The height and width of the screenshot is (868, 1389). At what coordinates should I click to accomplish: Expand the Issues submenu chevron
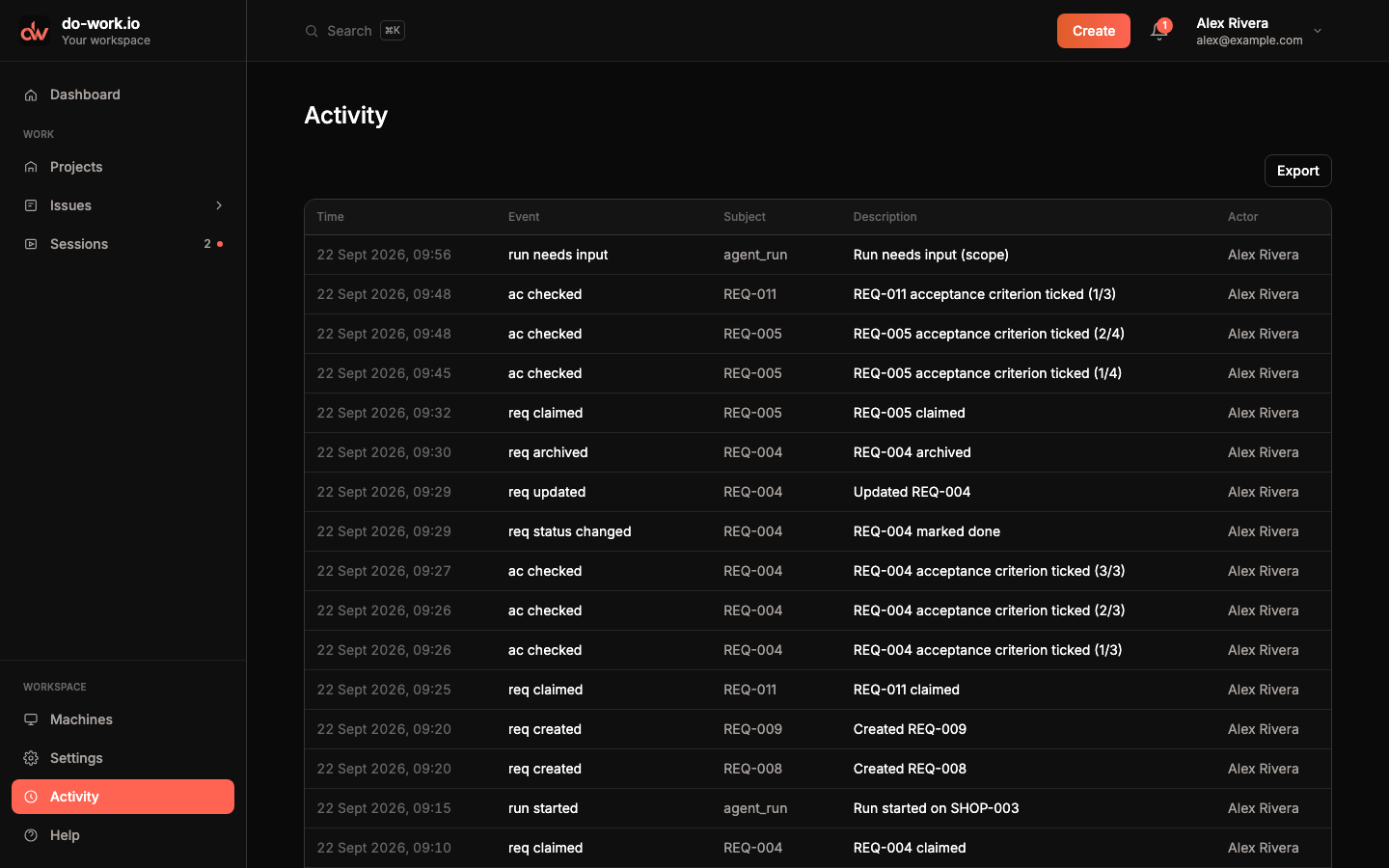point(219,205)
